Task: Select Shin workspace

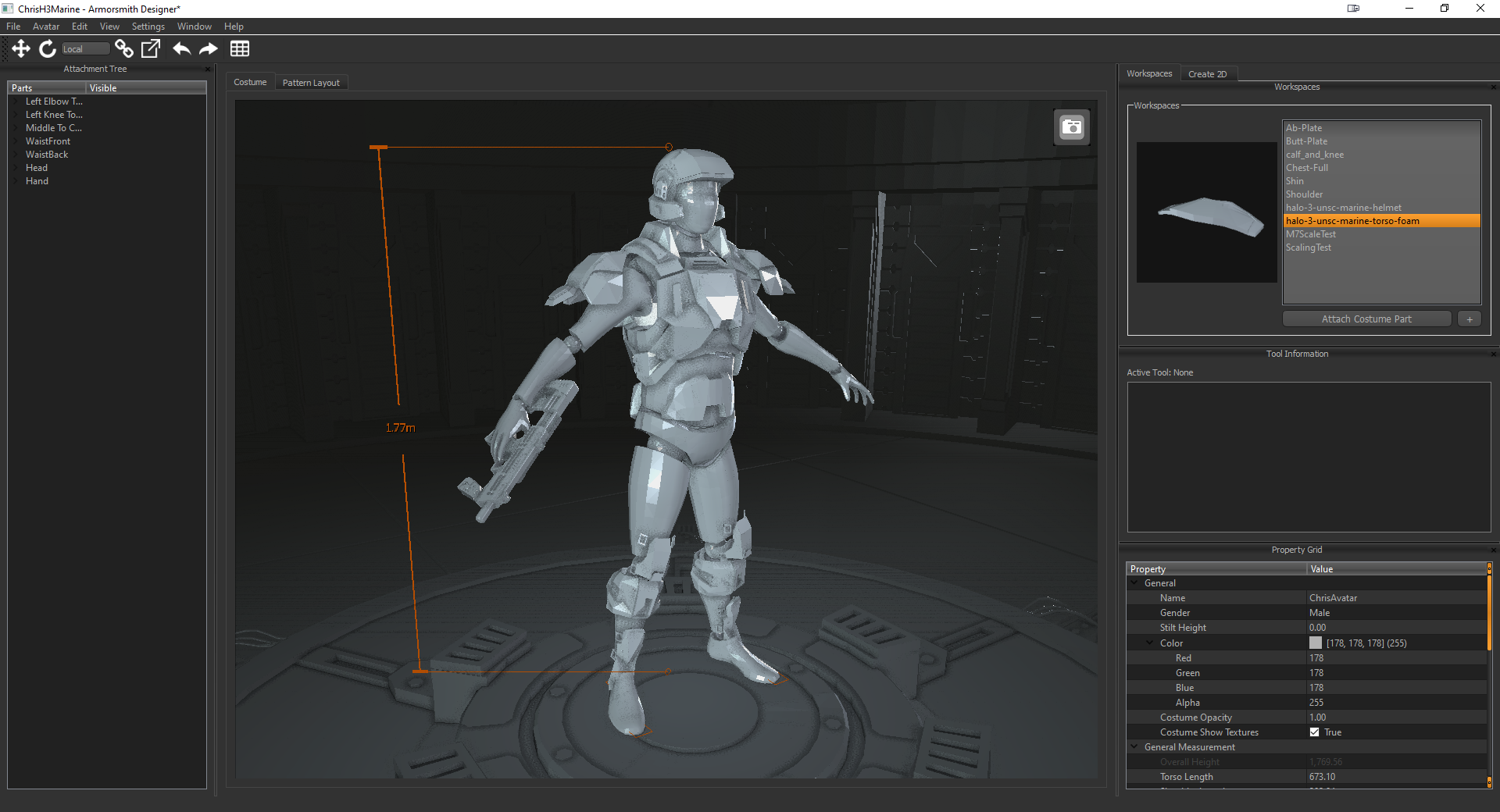Action: 1382,181
